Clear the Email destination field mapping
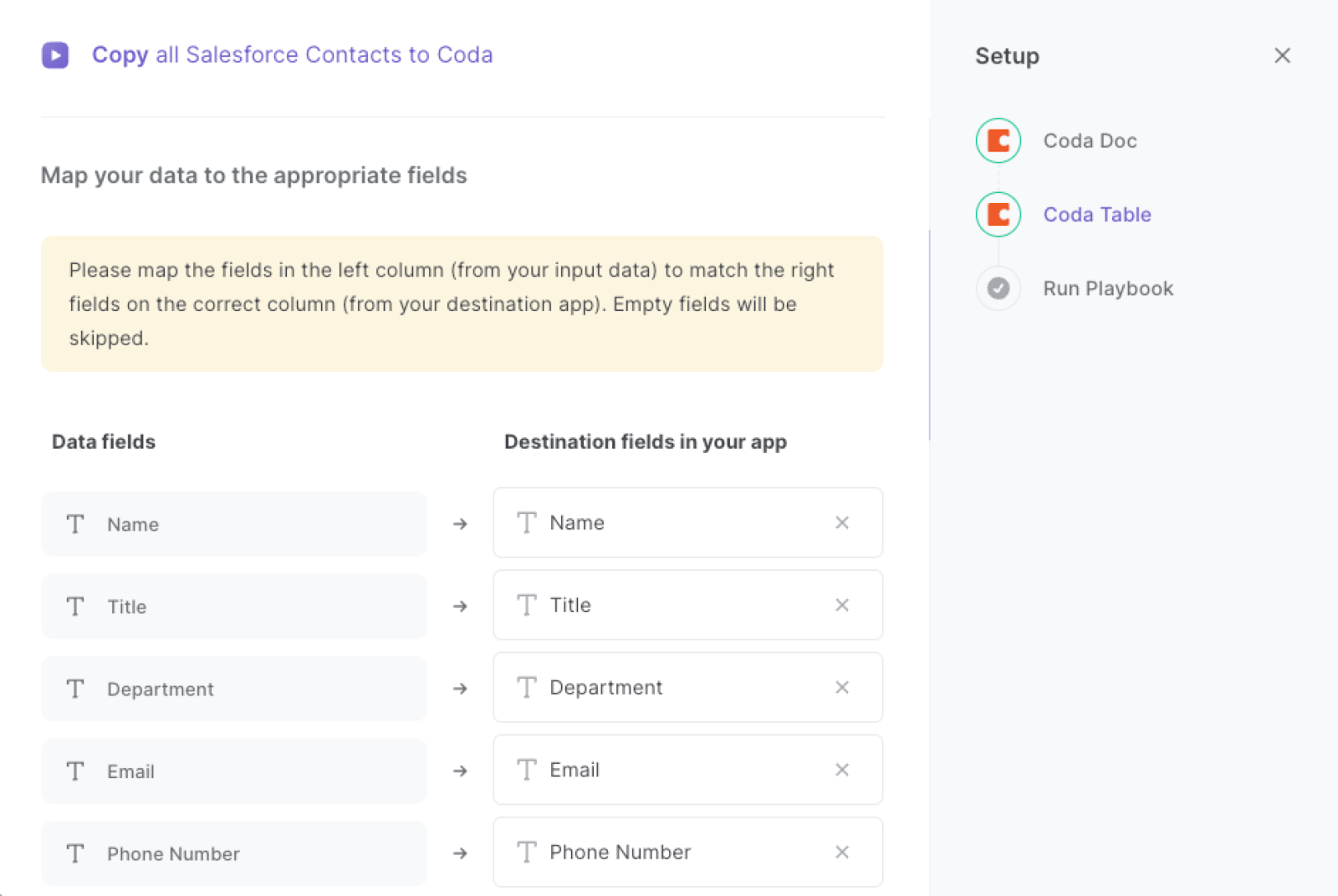Viewport: 1338px width, 896px height. (x=842, y=770)
